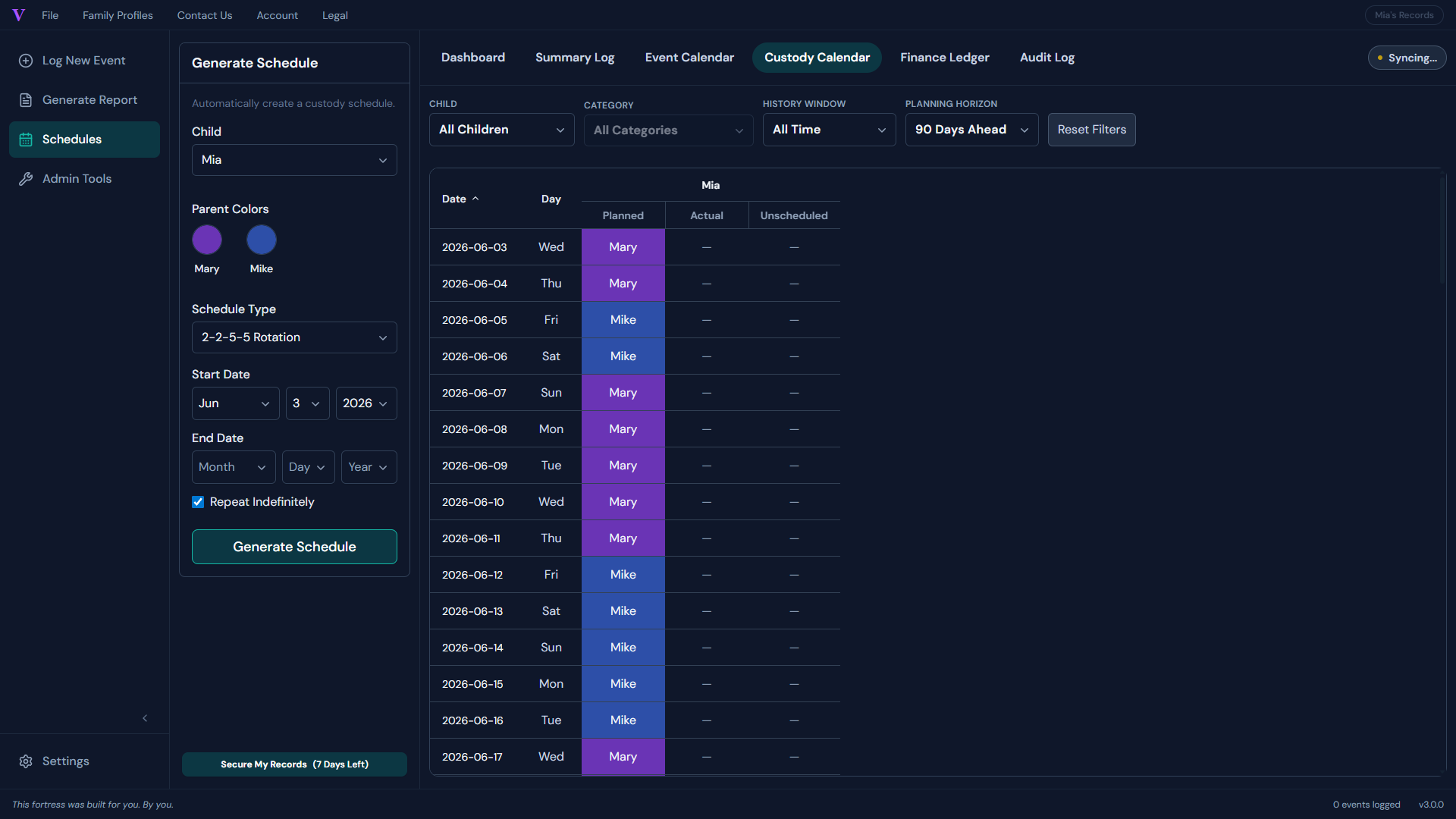Open the History Window All Time dropdown
Screen dimensions: 1456x819
click(829, 130)
